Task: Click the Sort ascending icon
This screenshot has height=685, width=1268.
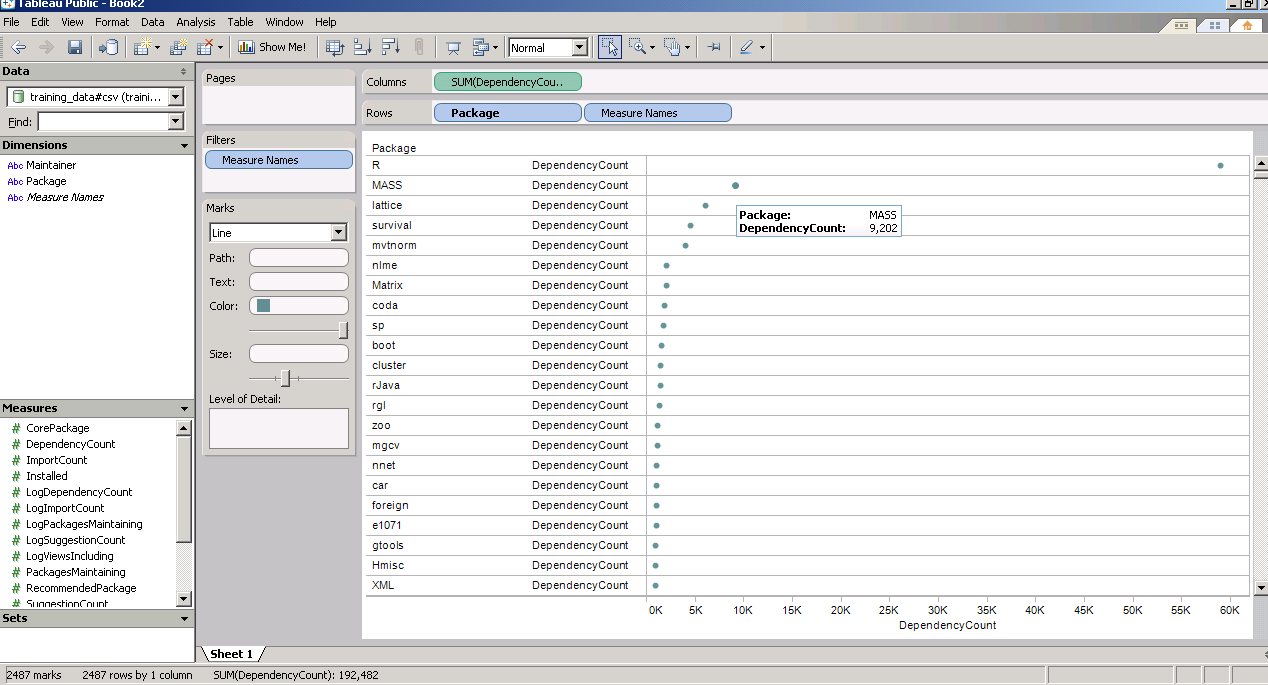Action: point(362,47)
